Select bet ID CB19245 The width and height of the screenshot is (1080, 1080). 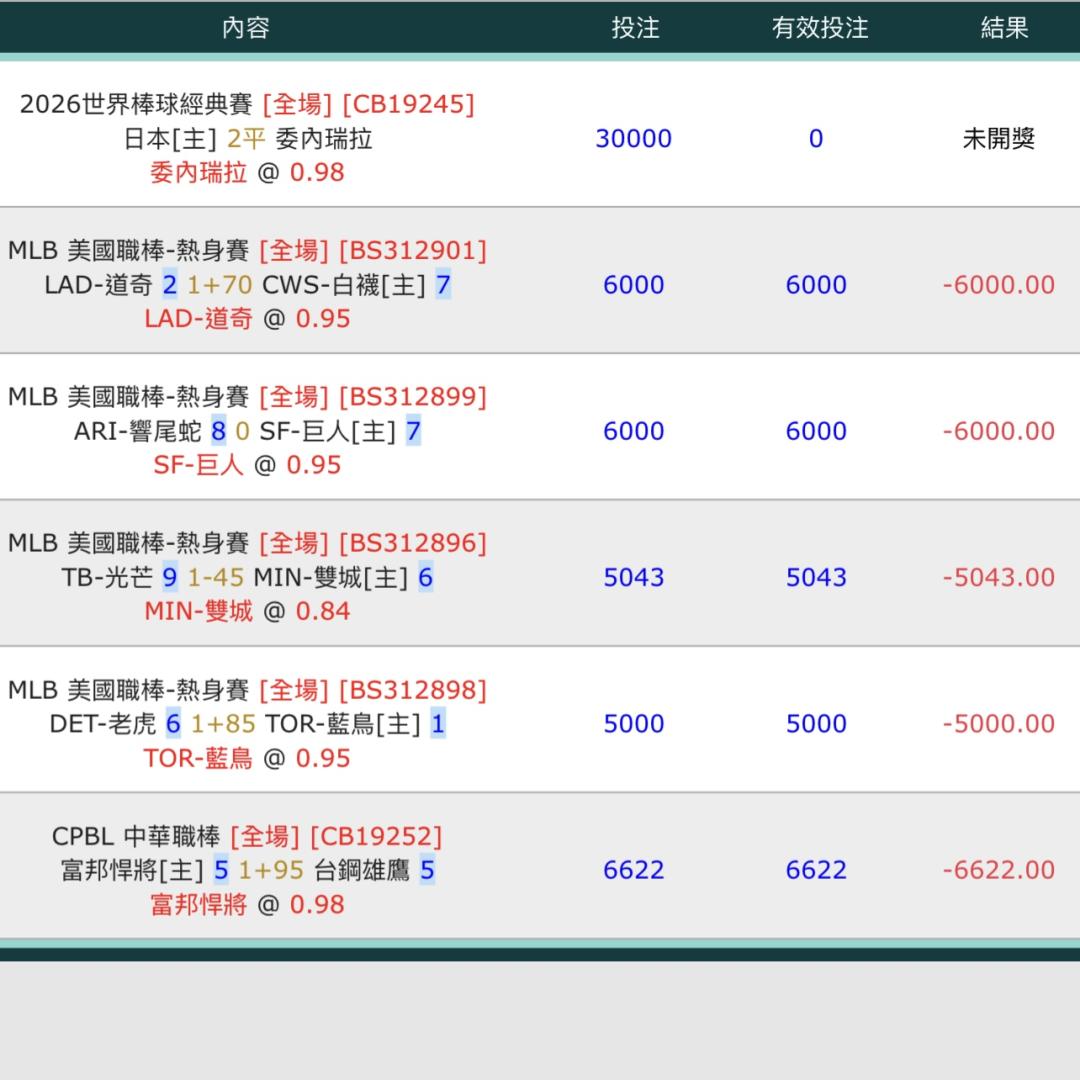pyautogui.click(x=408, y=104)
